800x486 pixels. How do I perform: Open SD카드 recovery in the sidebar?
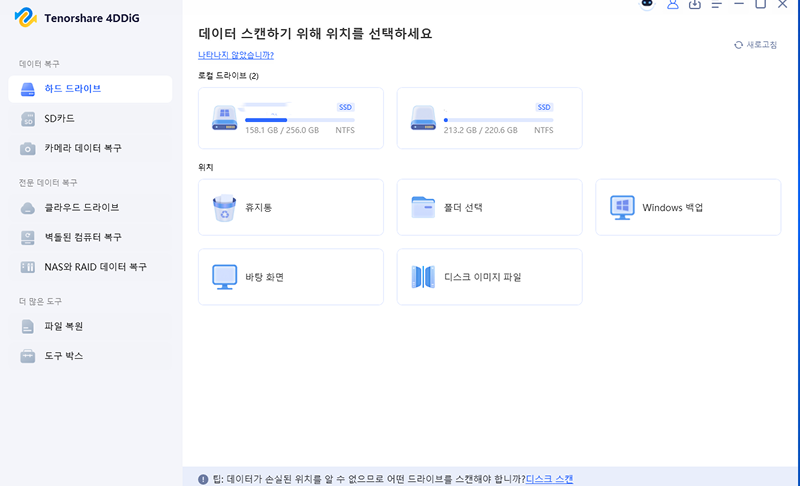tap(90, 118)
